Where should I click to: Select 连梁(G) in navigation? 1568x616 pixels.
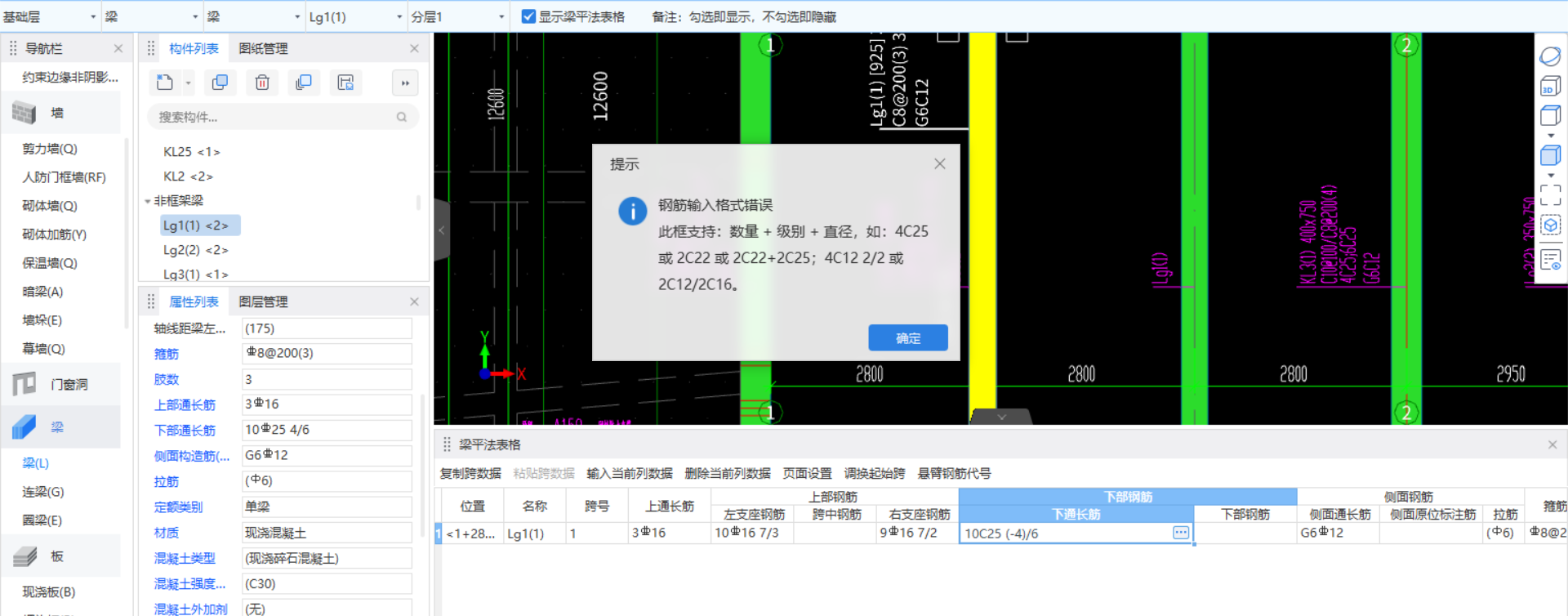43,492
